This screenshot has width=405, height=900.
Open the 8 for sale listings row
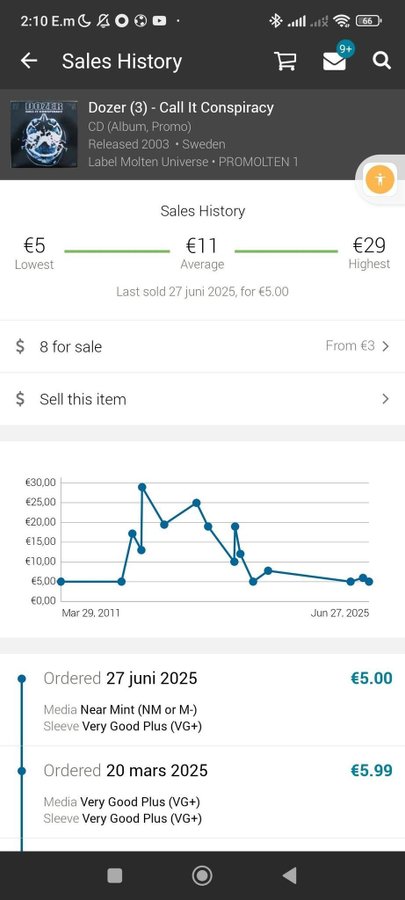tap(202, 347)
